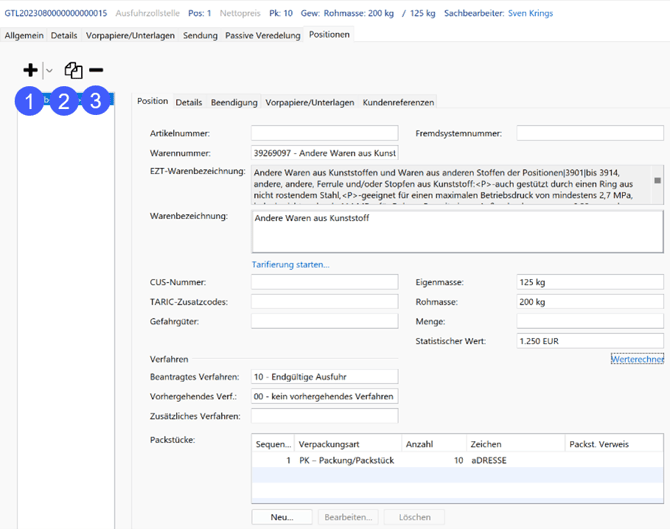Click the EZT-Warenbezeichnung scrollbar thumb
Screen dimensions: 670x529
pos(658,181)
